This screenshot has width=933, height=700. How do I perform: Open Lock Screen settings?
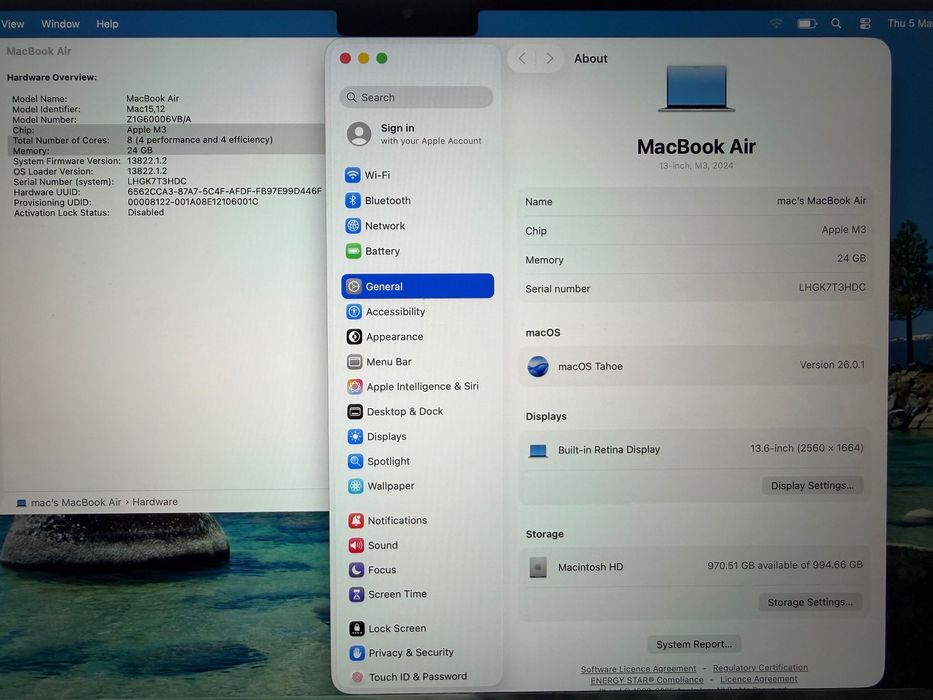click(x=417, y=628)
